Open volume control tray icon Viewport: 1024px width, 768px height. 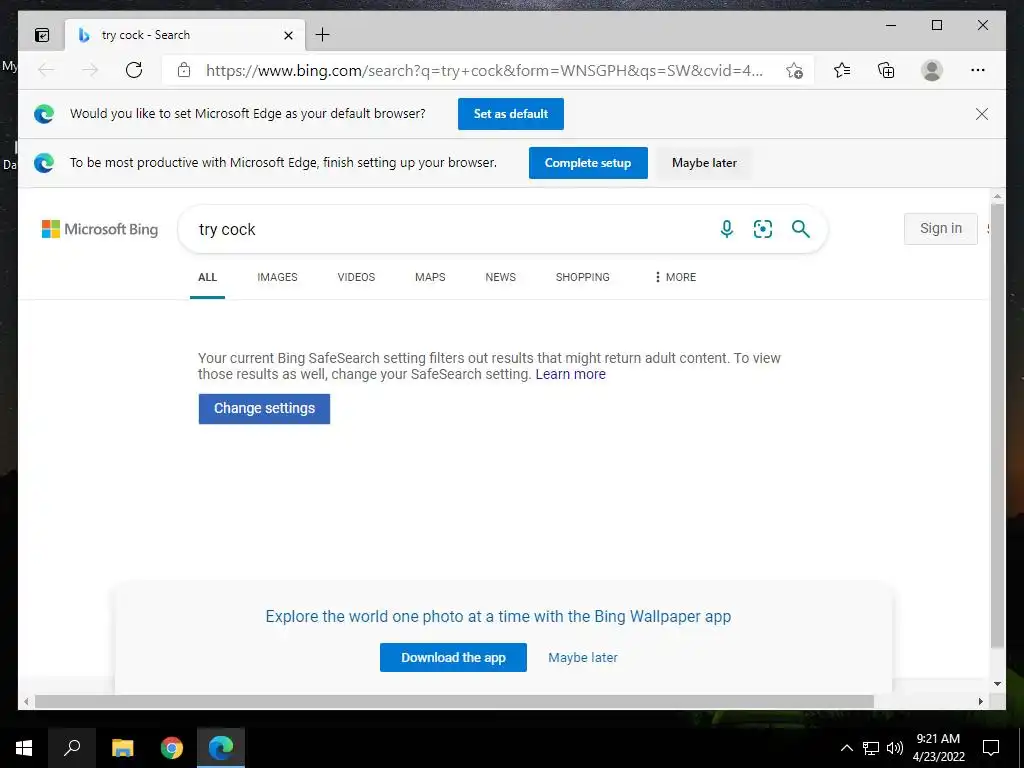click(895, 748)
